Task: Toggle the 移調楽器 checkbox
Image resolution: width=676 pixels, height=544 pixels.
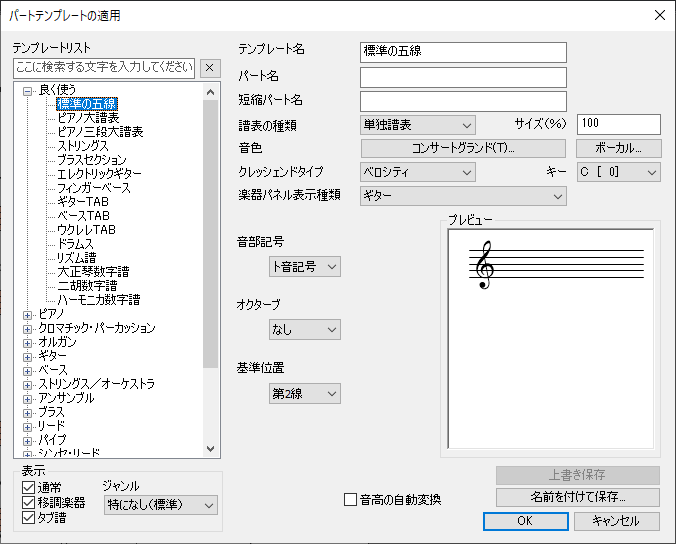Action: click(x=28, y=503)
